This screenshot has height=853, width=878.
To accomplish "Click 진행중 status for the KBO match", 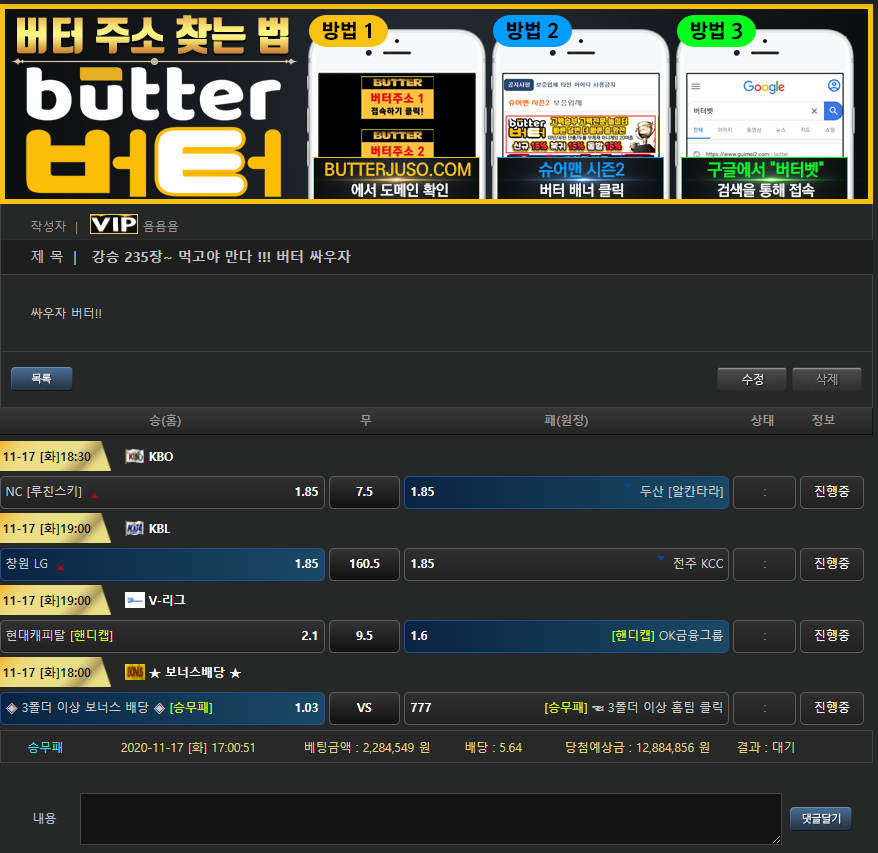I will tap(831, 492).
